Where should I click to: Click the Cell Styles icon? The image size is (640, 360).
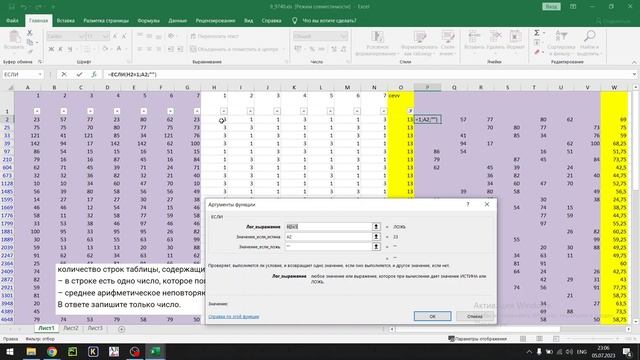tap(448, 37)
